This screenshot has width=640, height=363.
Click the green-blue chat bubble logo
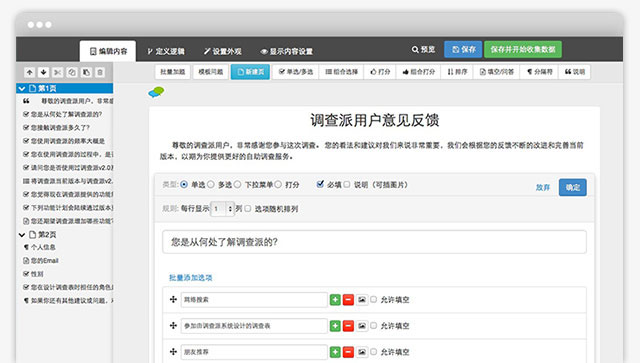pos(156,93)
